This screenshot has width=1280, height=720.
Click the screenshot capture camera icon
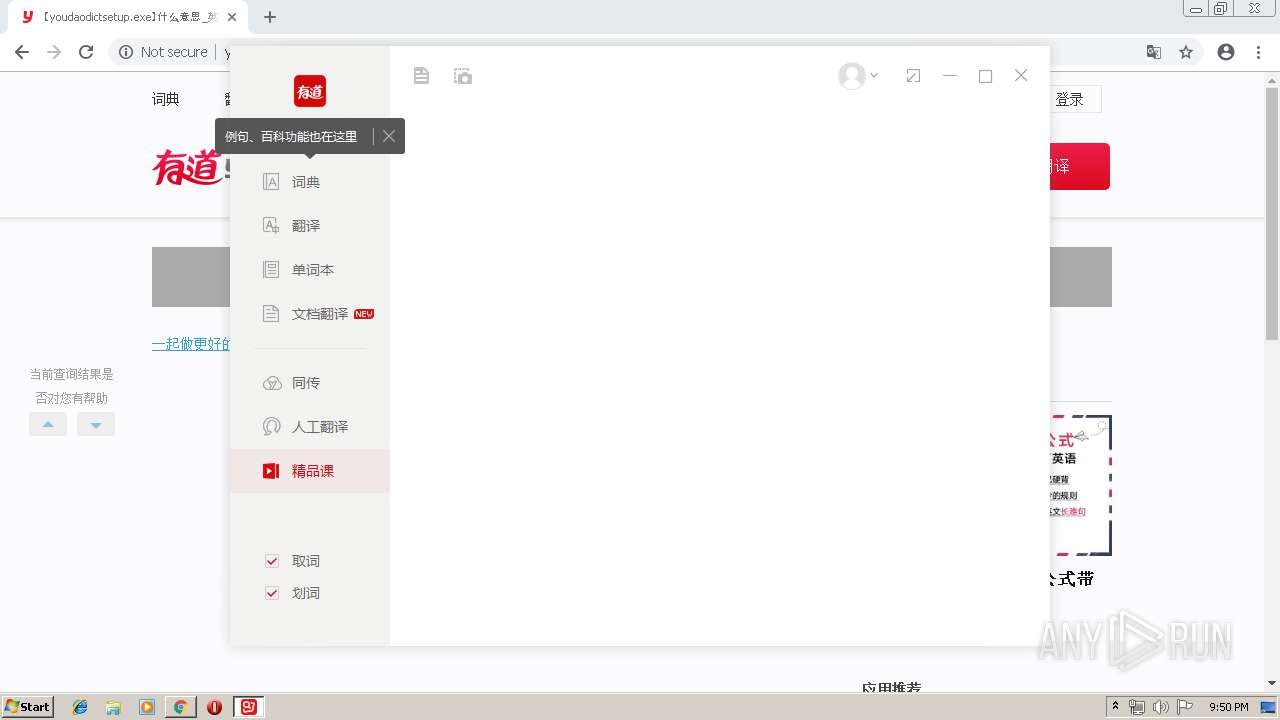(x=462, y=76)
